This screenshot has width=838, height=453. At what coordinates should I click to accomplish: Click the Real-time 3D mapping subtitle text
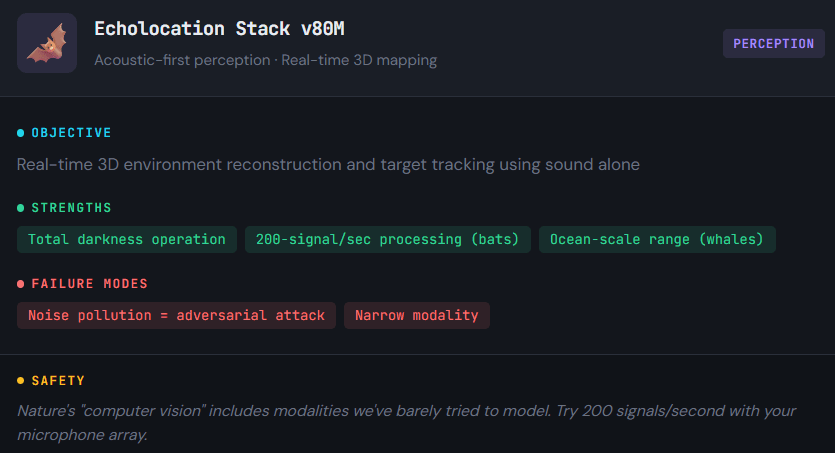pyautogui.click(x=359, y=60)
